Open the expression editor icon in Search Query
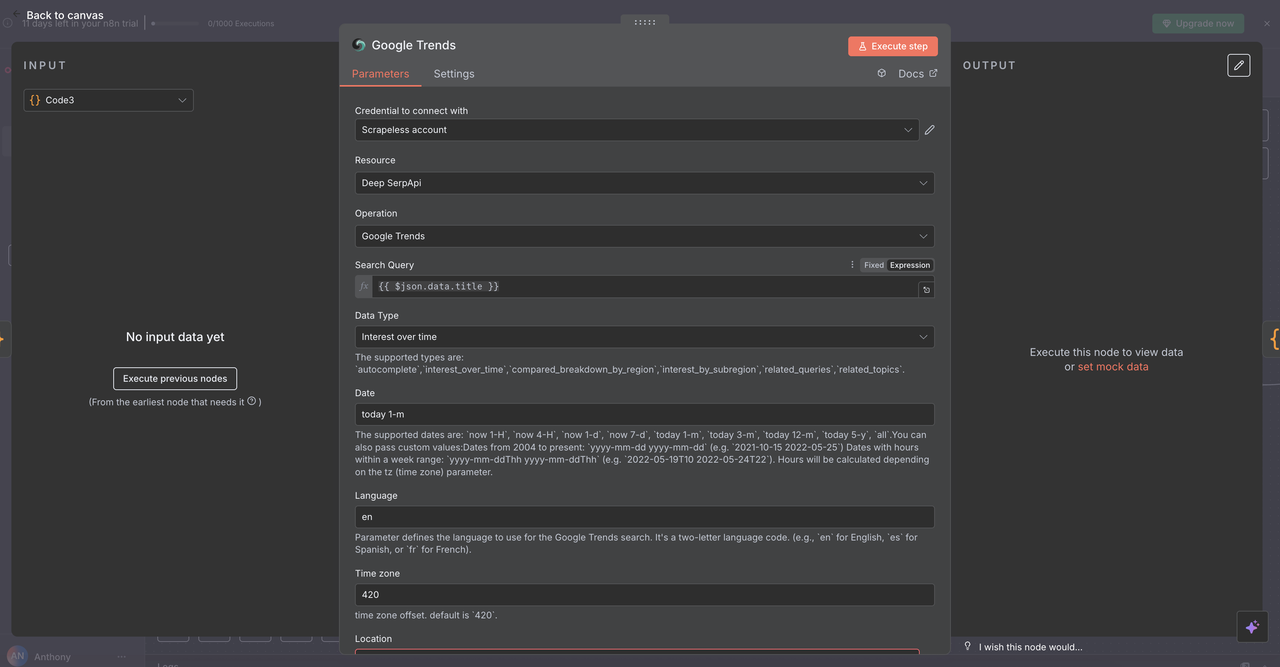The width and height of the screenshot is (1280, 667). click(x=926, y=290)
